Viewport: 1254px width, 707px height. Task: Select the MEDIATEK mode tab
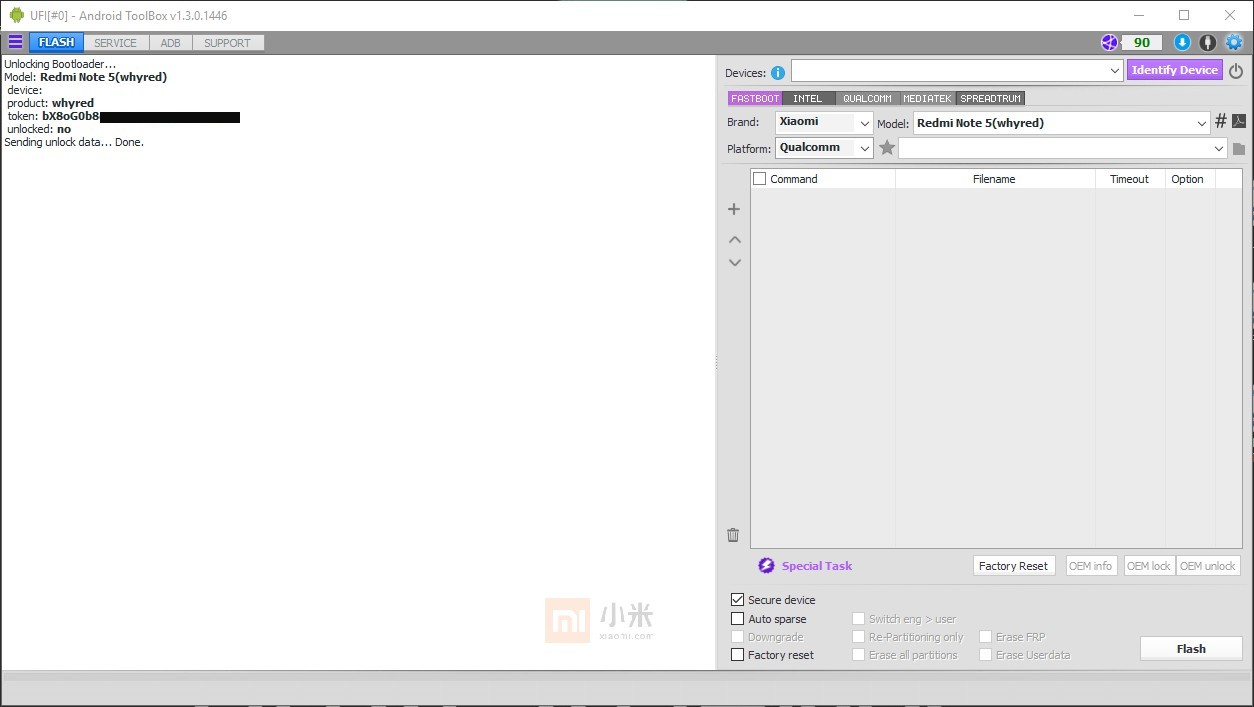coord(927,98)
